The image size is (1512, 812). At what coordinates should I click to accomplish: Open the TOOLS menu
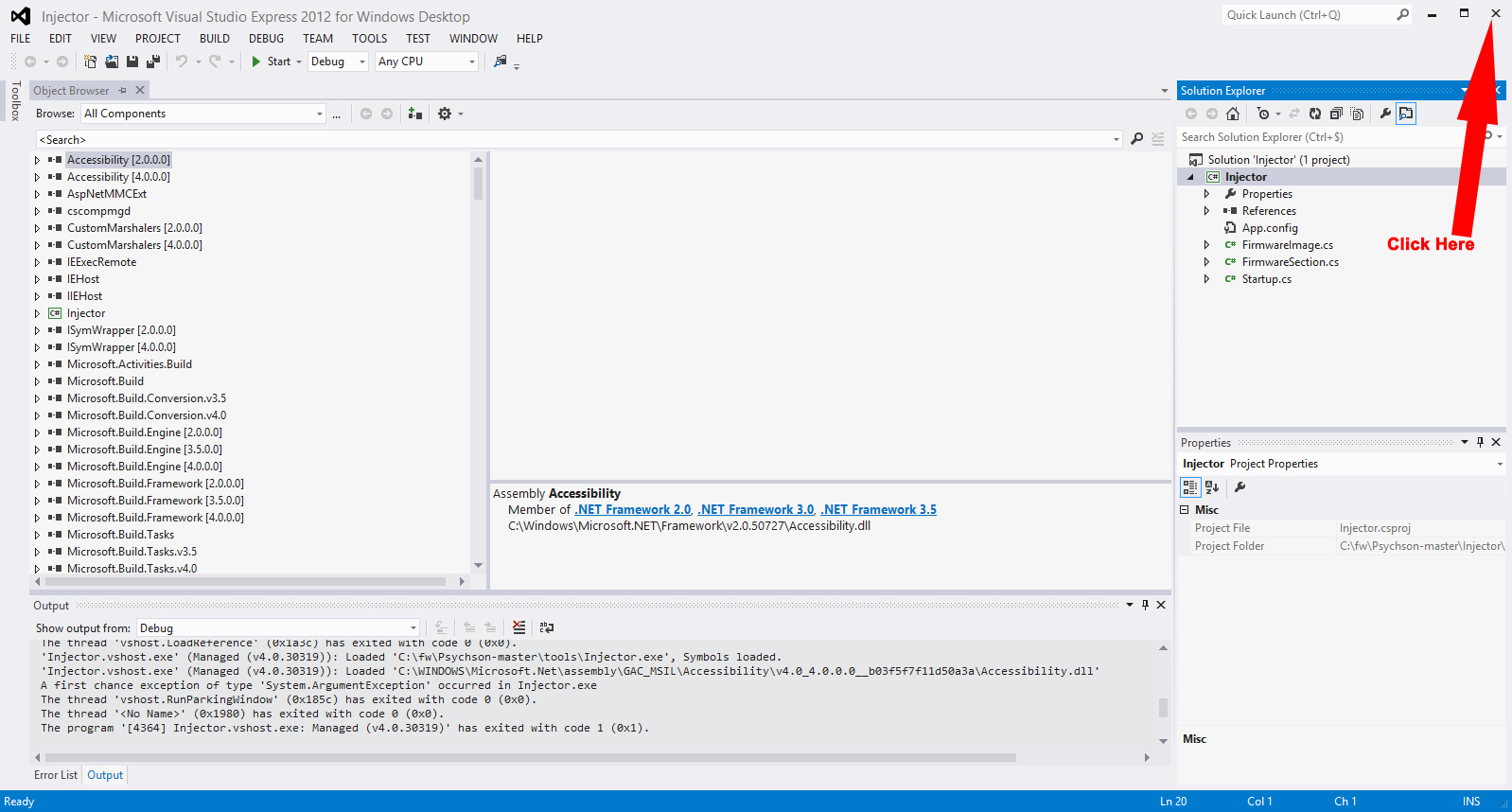point(370,39)
